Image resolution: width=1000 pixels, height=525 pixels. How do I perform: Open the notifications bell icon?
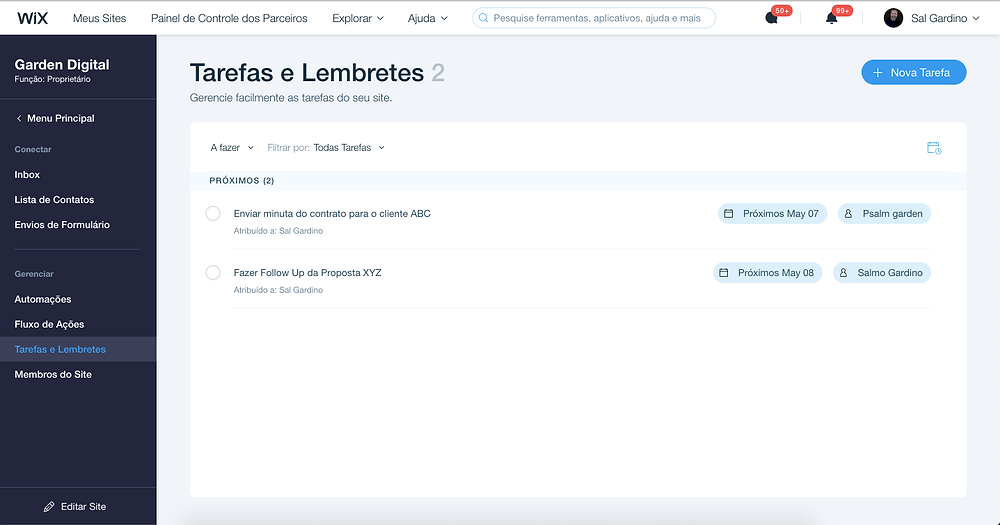click(x=831, y=18)
